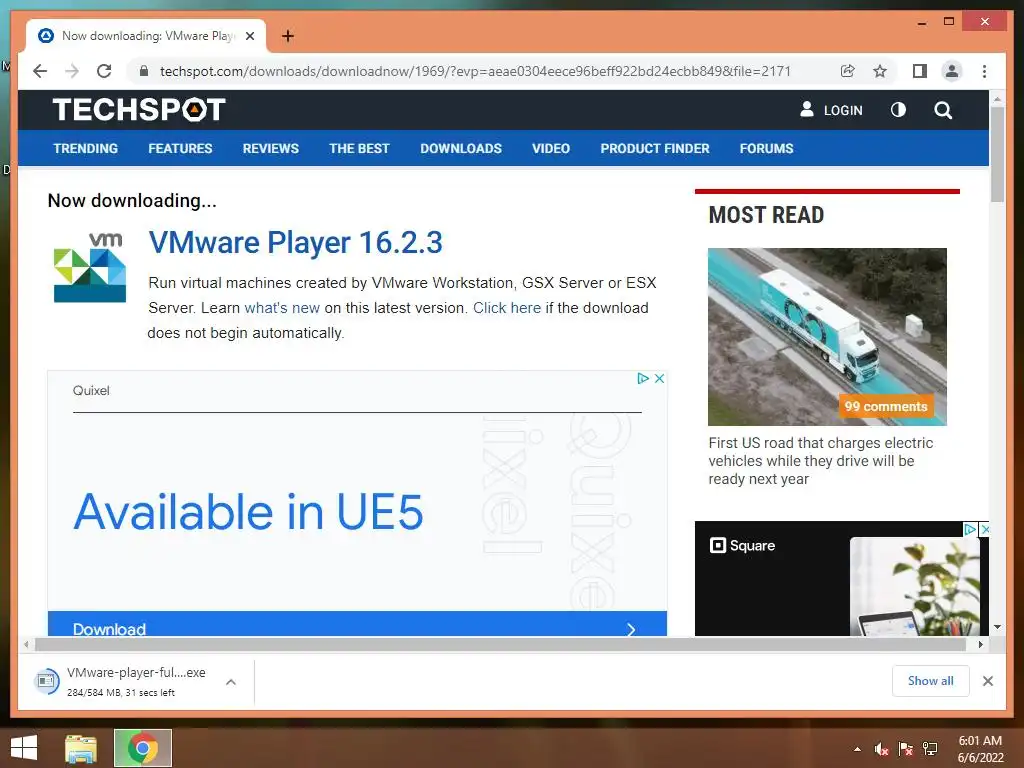Open the clock showing 6:01 AM
The width and height of the screenshot is (1024, 768).
[x=980, y=749]
